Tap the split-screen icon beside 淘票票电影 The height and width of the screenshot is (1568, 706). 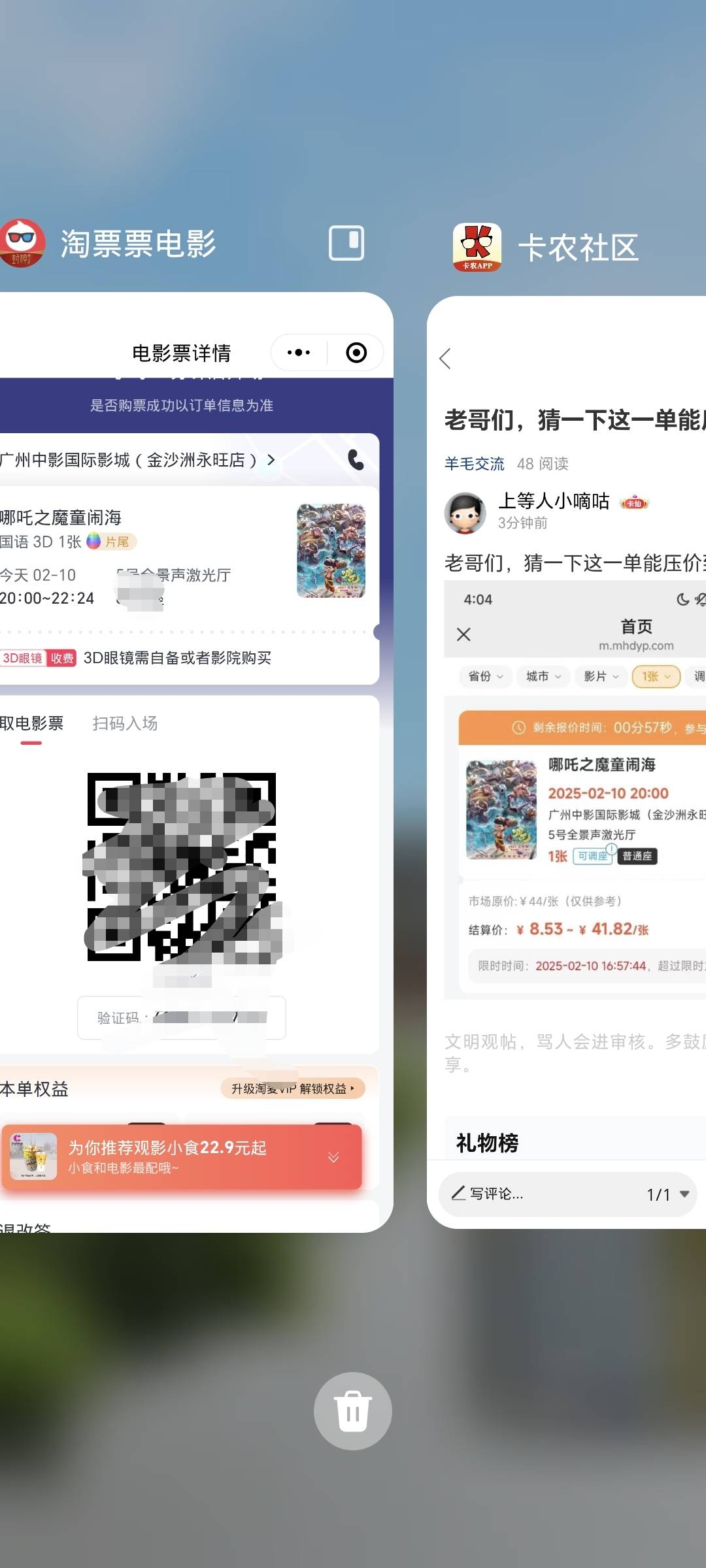[346, 243]
